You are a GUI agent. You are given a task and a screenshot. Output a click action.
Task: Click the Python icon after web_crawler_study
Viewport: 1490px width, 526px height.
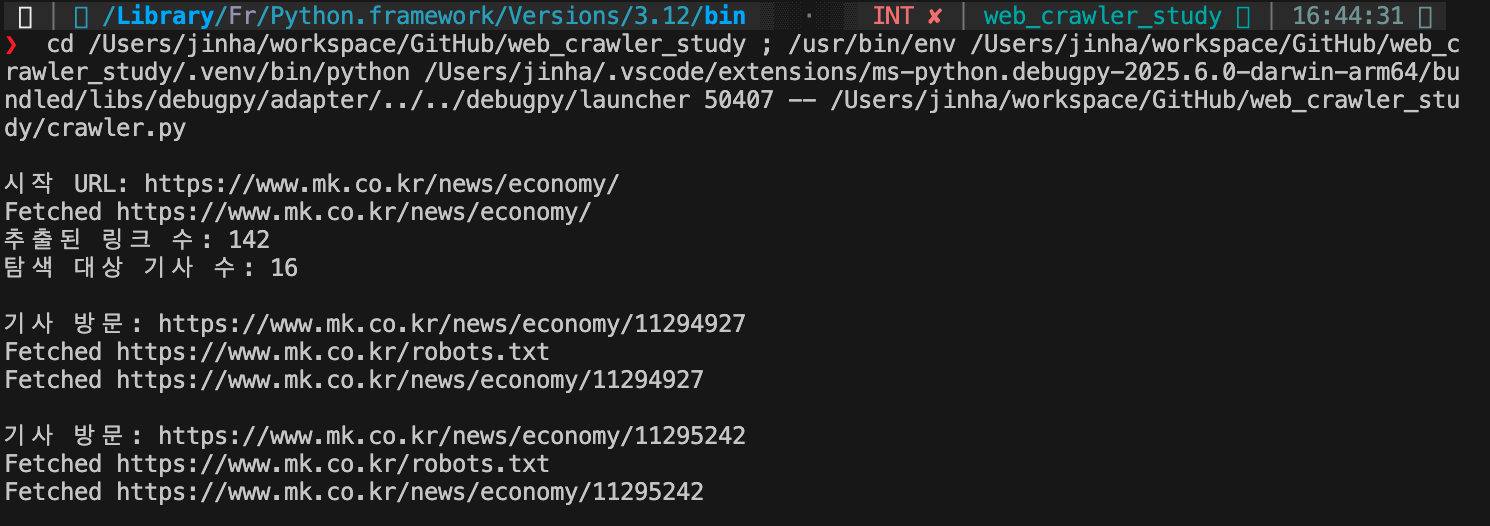point(1242,16)
